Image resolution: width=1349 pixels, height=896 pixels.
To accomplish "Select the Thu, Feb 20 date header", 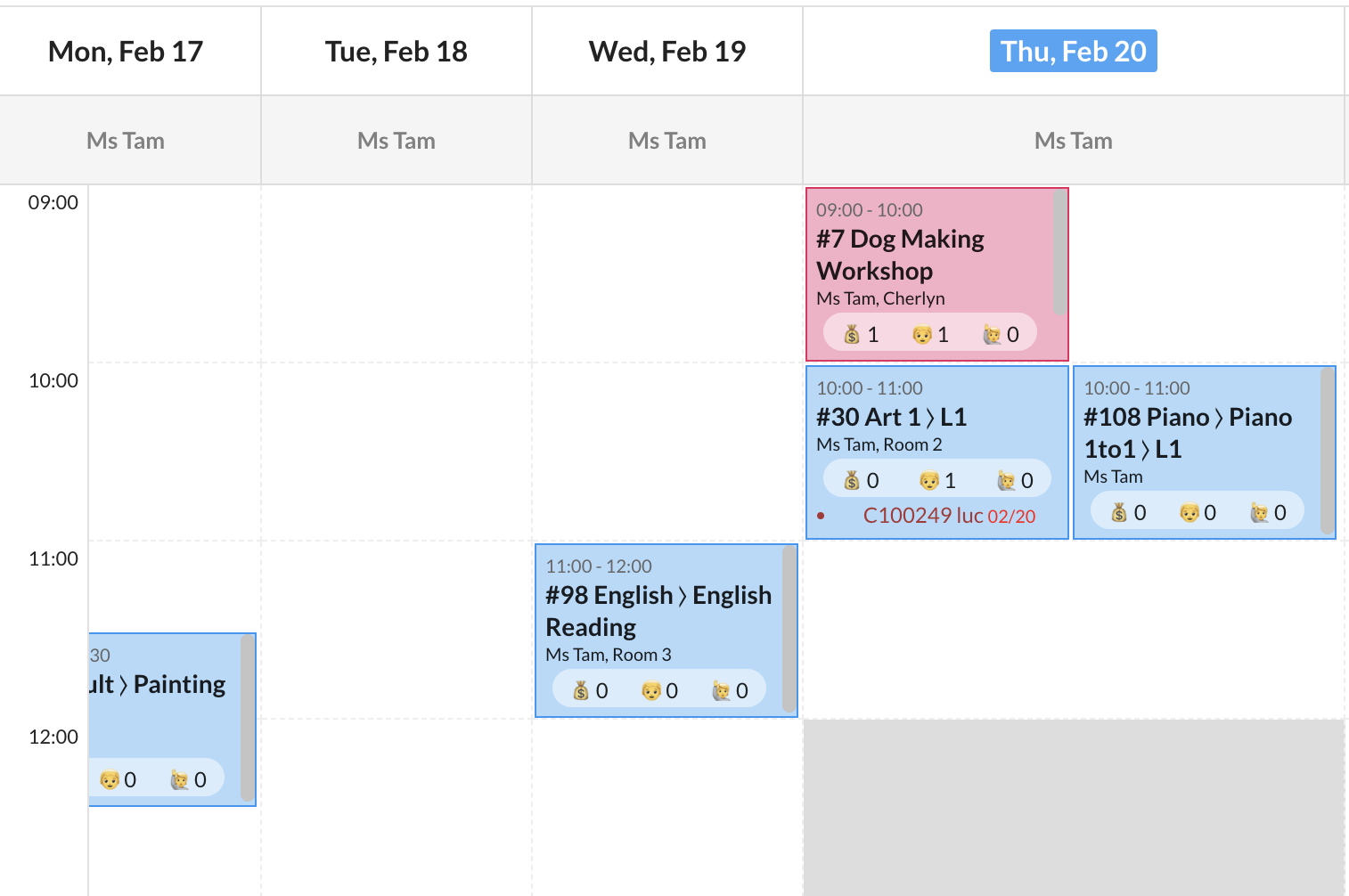I will [x=1073, y=52].
